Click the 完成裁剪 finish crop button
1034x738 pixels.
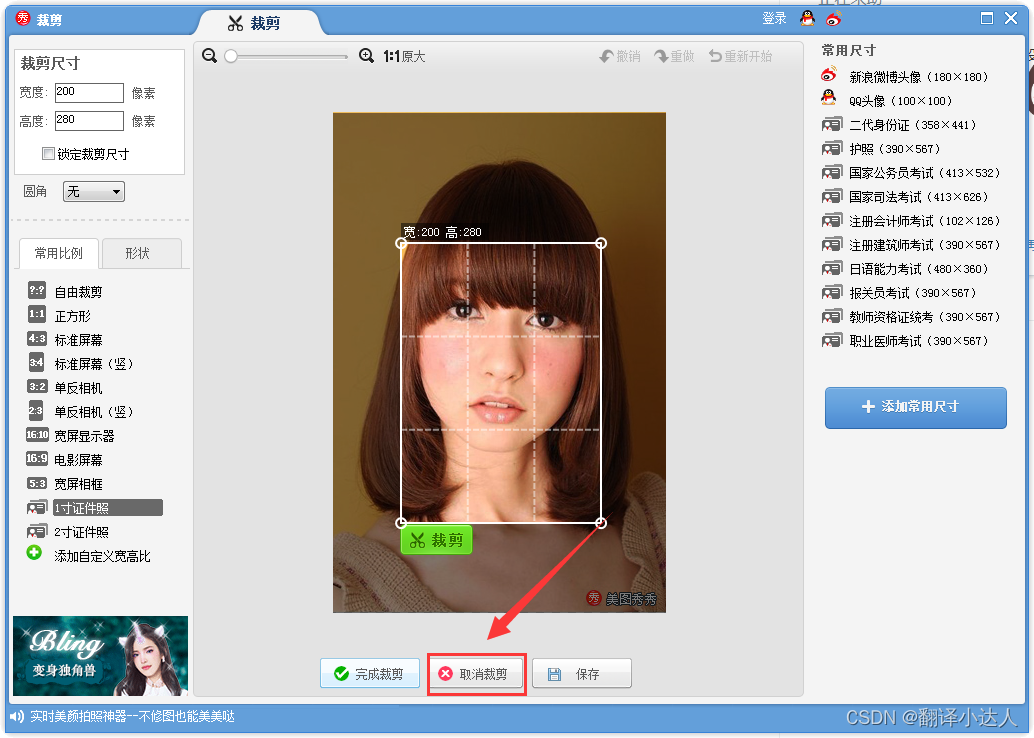click(370, 673)
